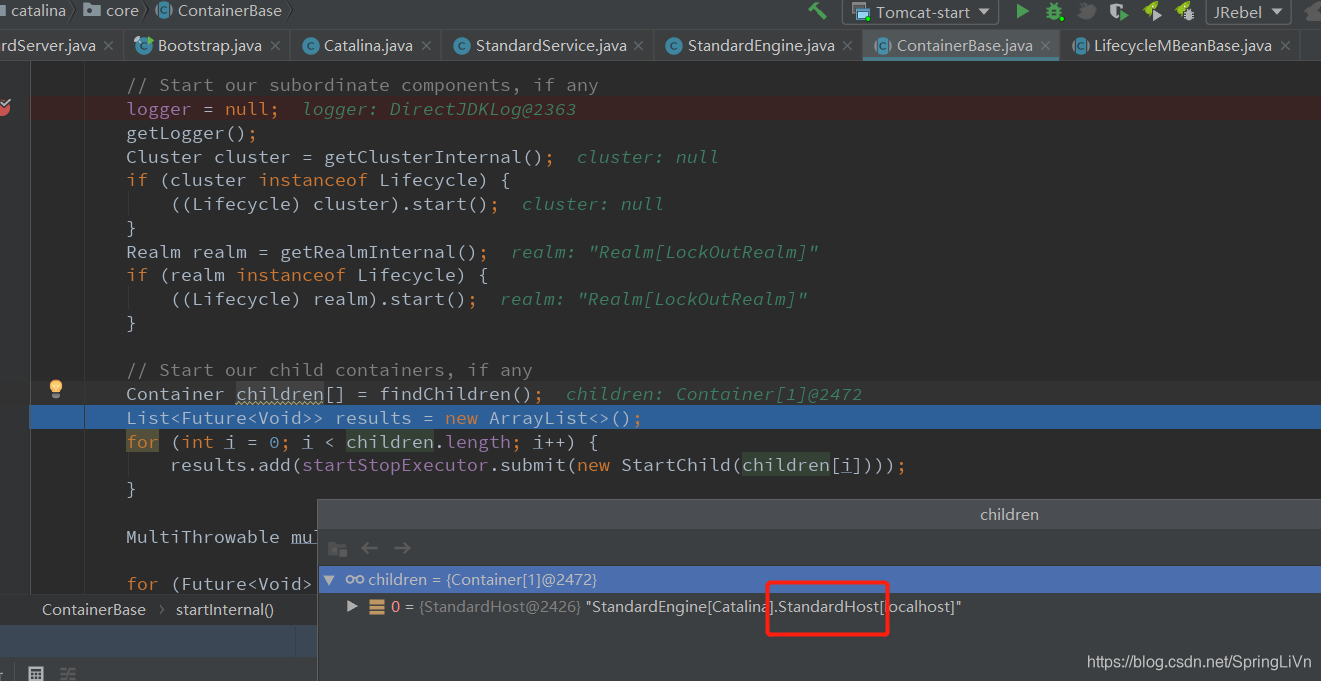The height and width of the screenshot is (681, 1321).
Task: Click the infinity watch icon beside children
Action: coord(354,580)
